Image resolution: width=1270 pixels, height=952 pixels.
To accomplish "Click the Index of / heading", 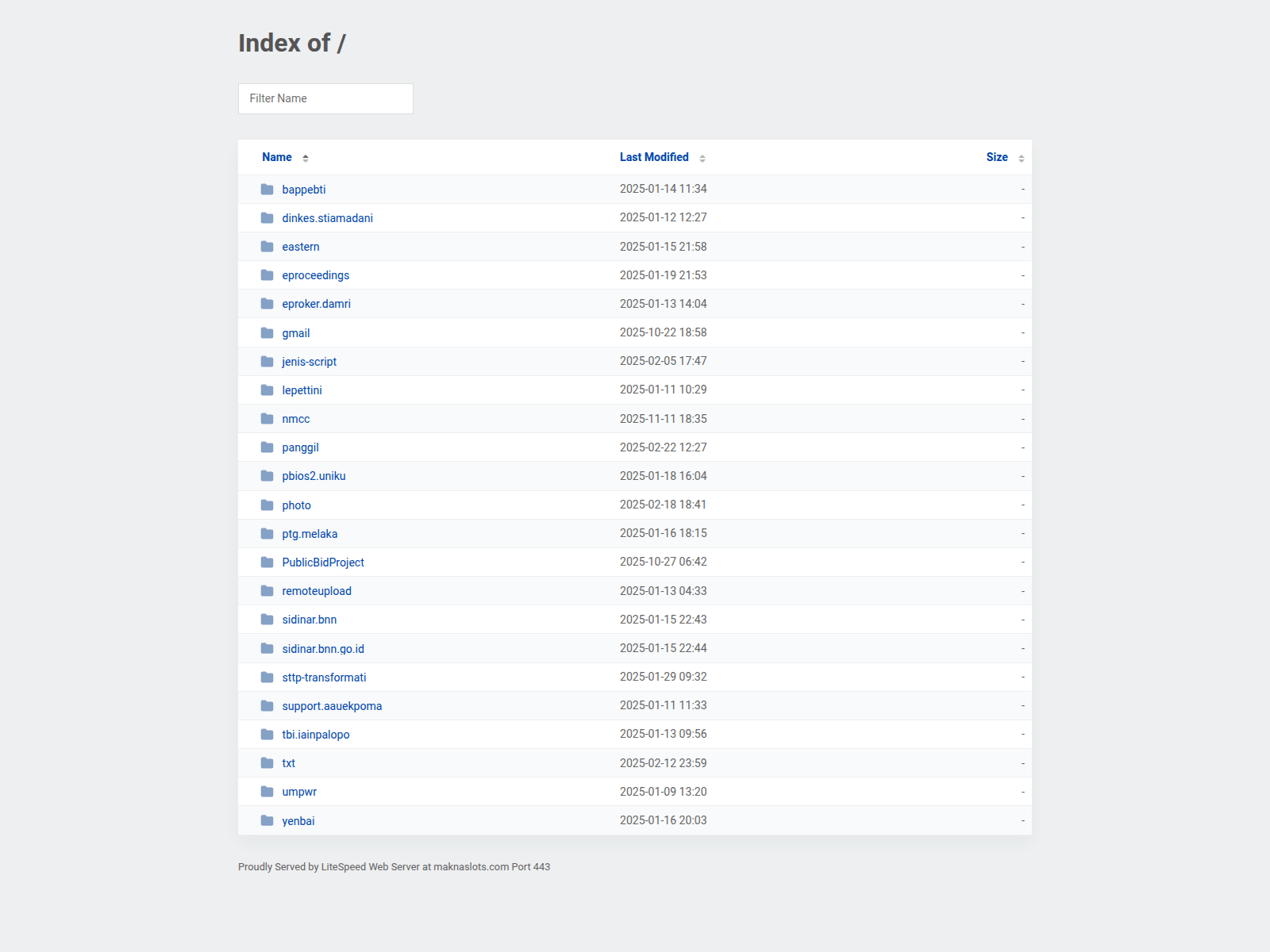I will [292, 43].
